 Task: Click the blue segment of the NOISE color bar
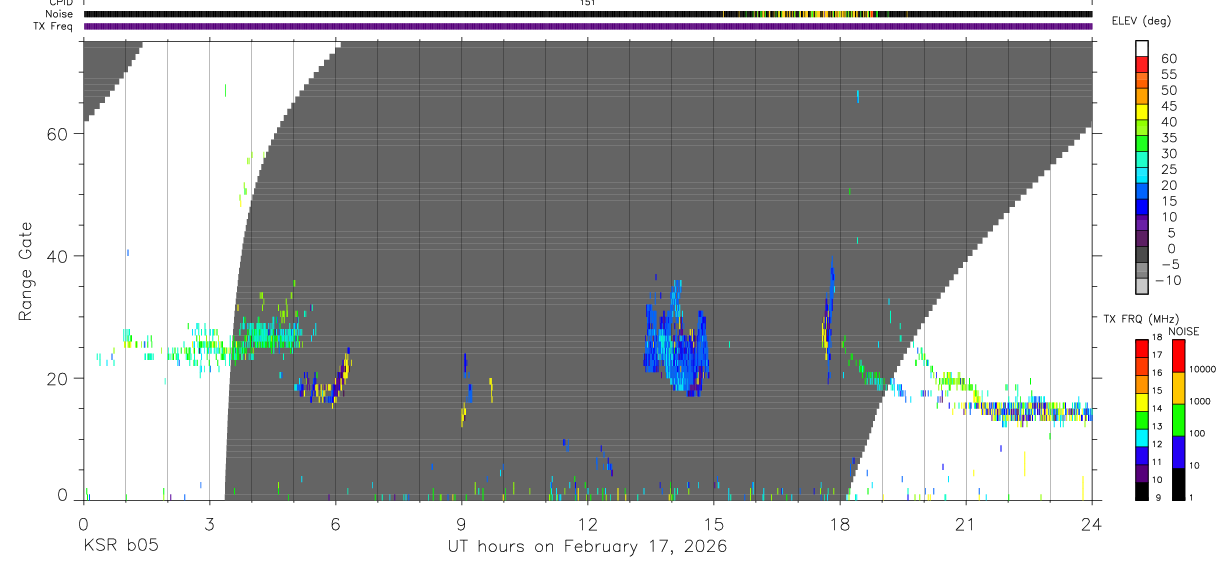click(x=1179, y=452)
